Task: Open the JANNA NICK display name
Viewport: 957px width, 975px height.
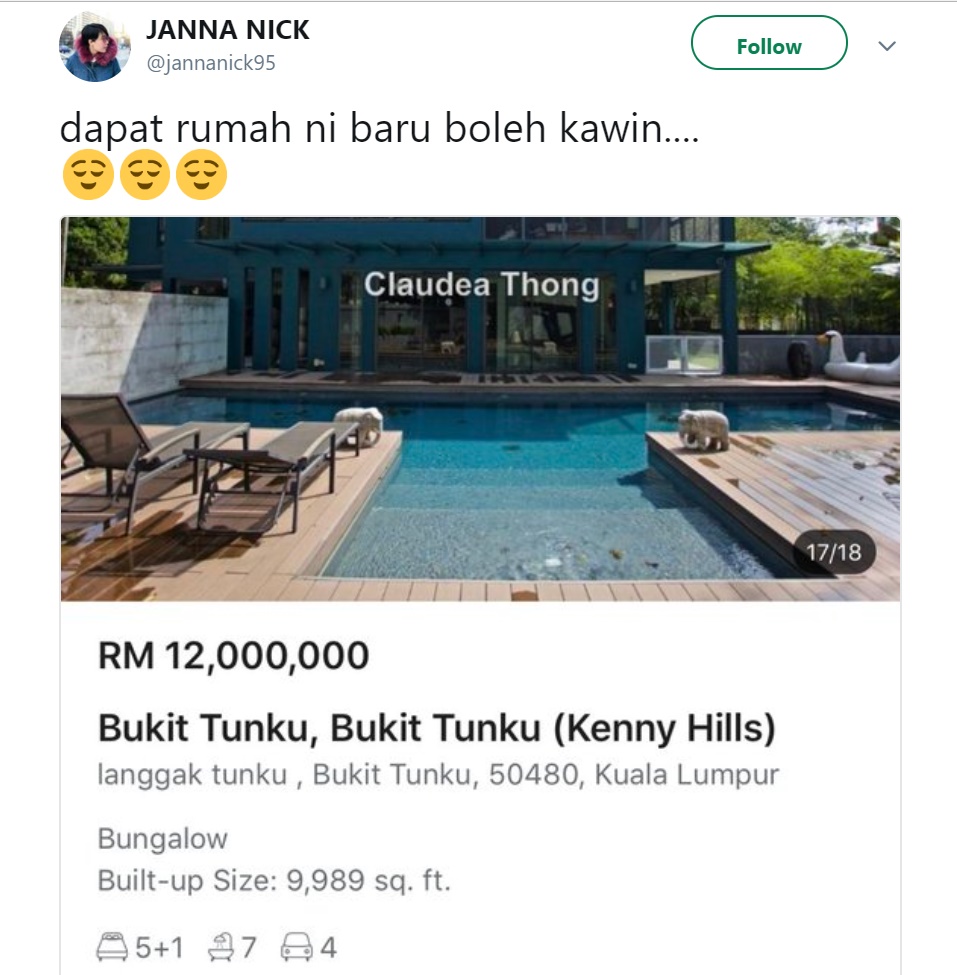Action: pyautogui.click(x=228, y=30)
